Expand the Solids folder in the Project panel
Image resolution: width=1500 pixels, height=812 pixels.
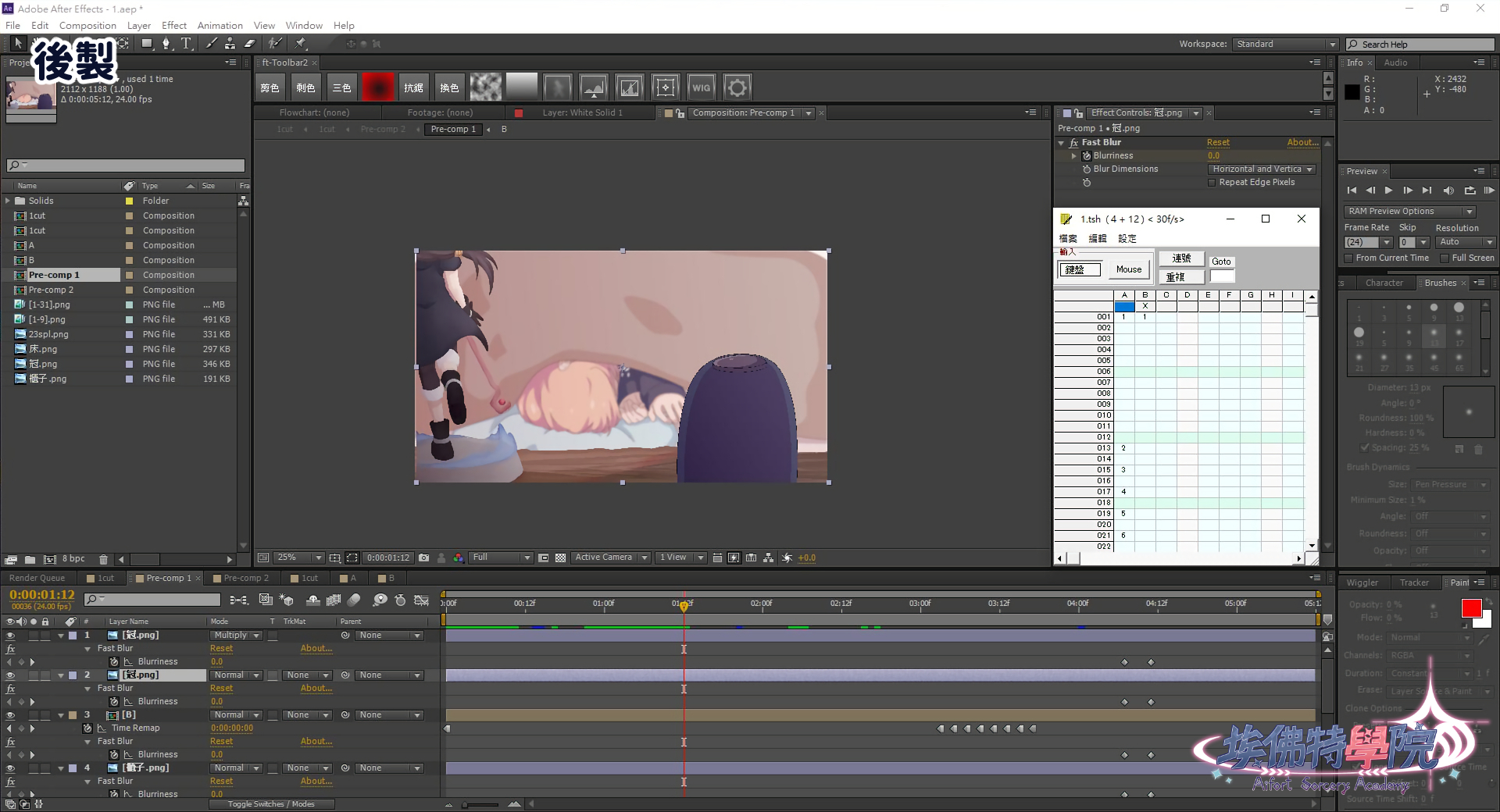point(8,201)
